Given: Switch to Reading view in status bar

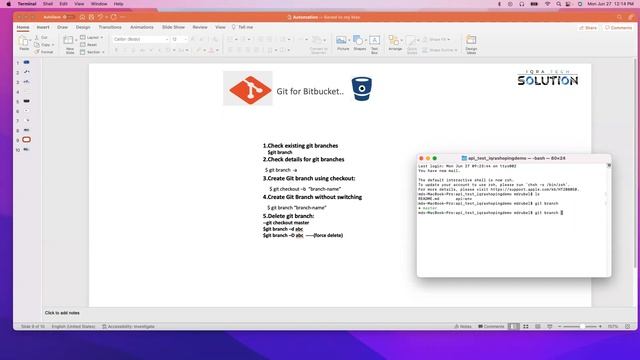Looking at the screenshot, I should coord(538,327).
